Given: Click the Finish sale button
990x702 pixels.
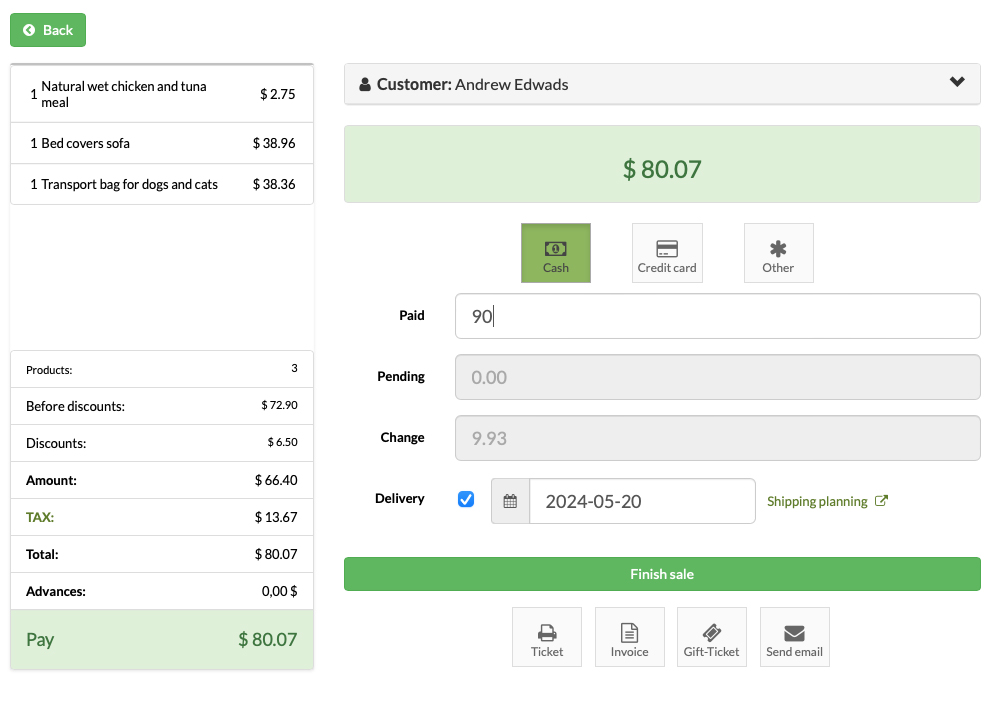Looking at the screenshot, I should (662, 574).
